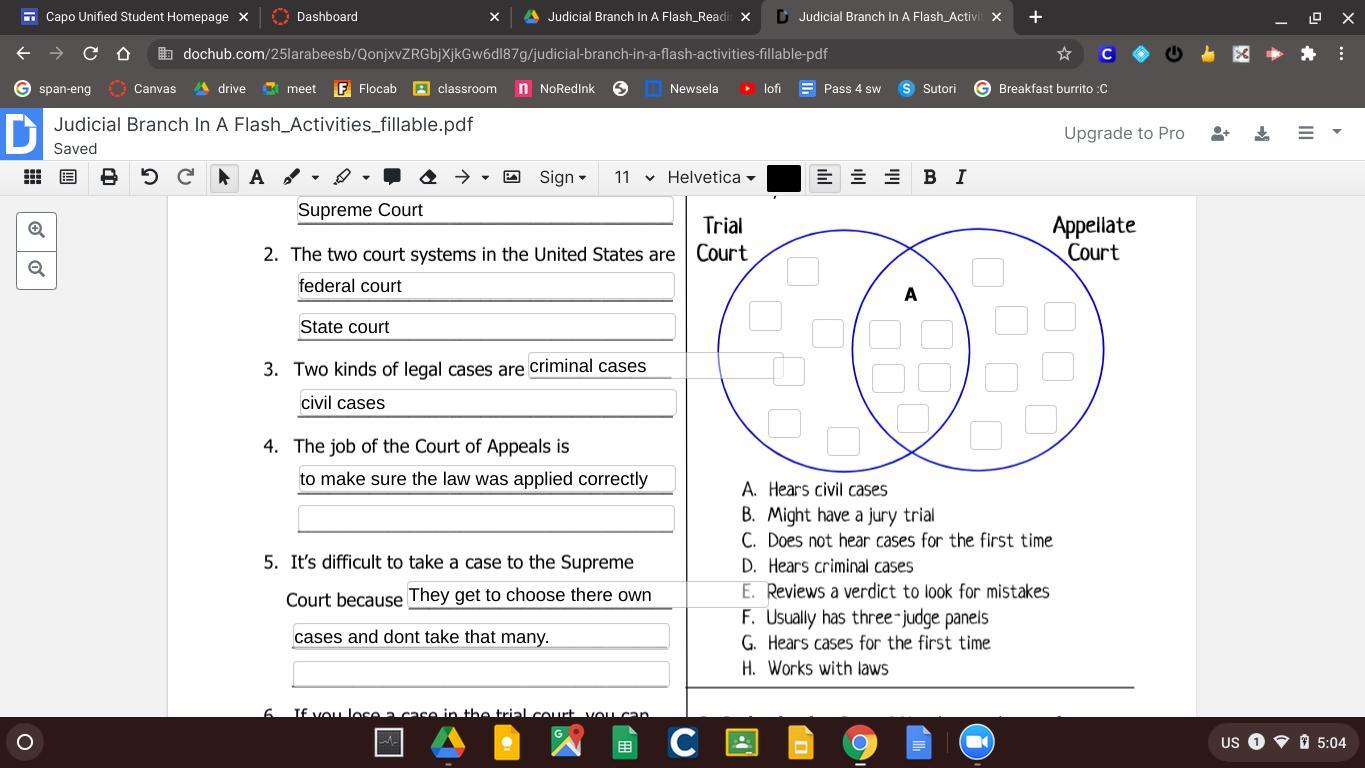Switch to the Dashboard tab

pos(327,17)
